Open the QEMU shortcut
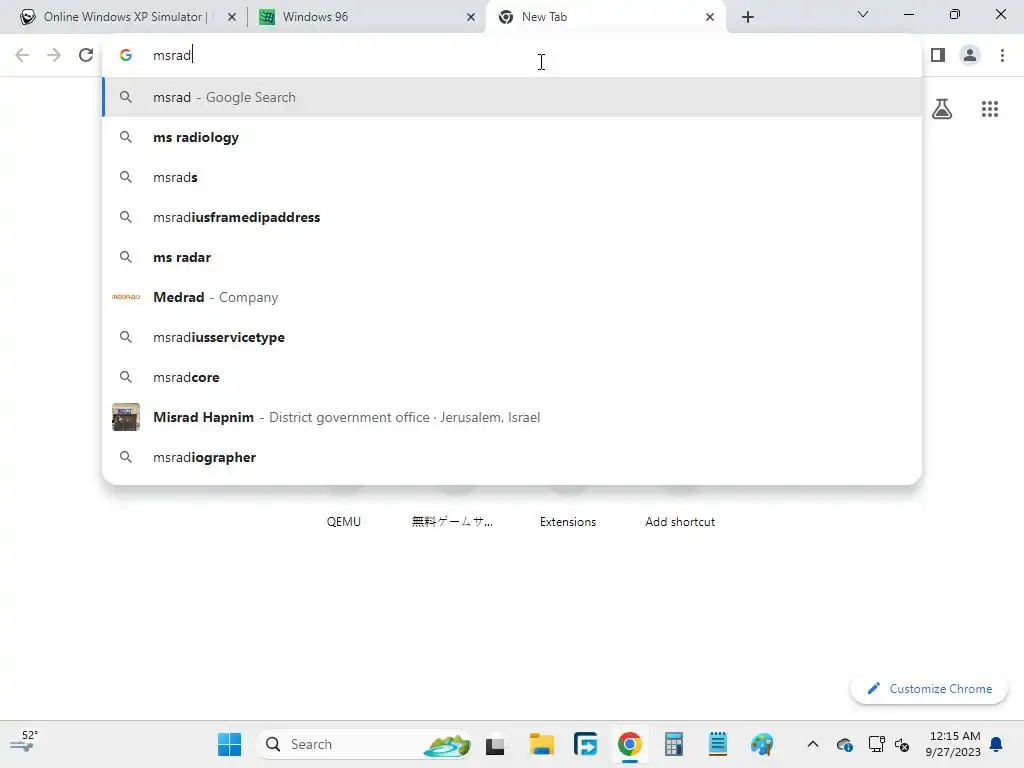 [x=344, y=522]
